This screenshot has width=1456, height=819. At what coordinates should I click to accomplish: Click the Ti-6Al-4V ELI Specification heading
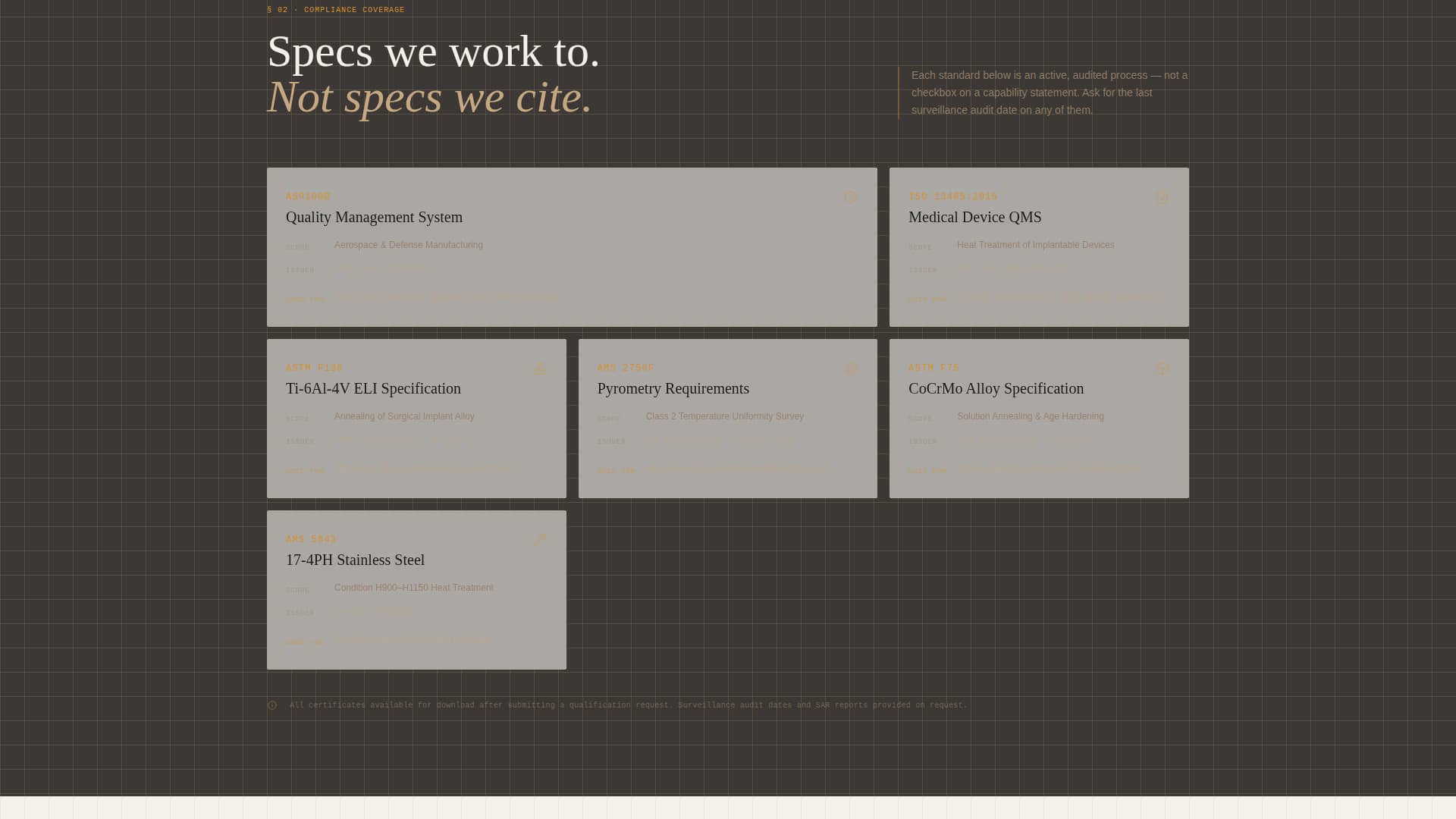pyautogui.click(x=372, y=389)
